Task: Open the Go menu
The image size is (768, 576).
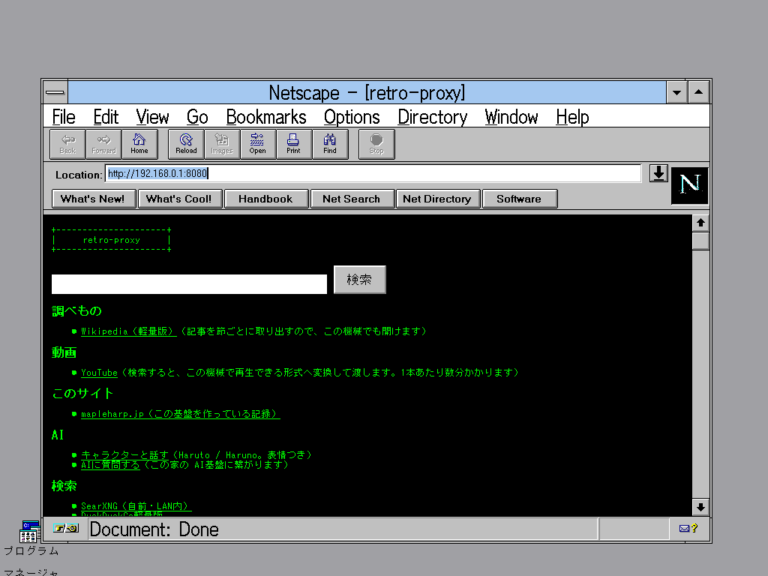Action: tap(197, 117)
